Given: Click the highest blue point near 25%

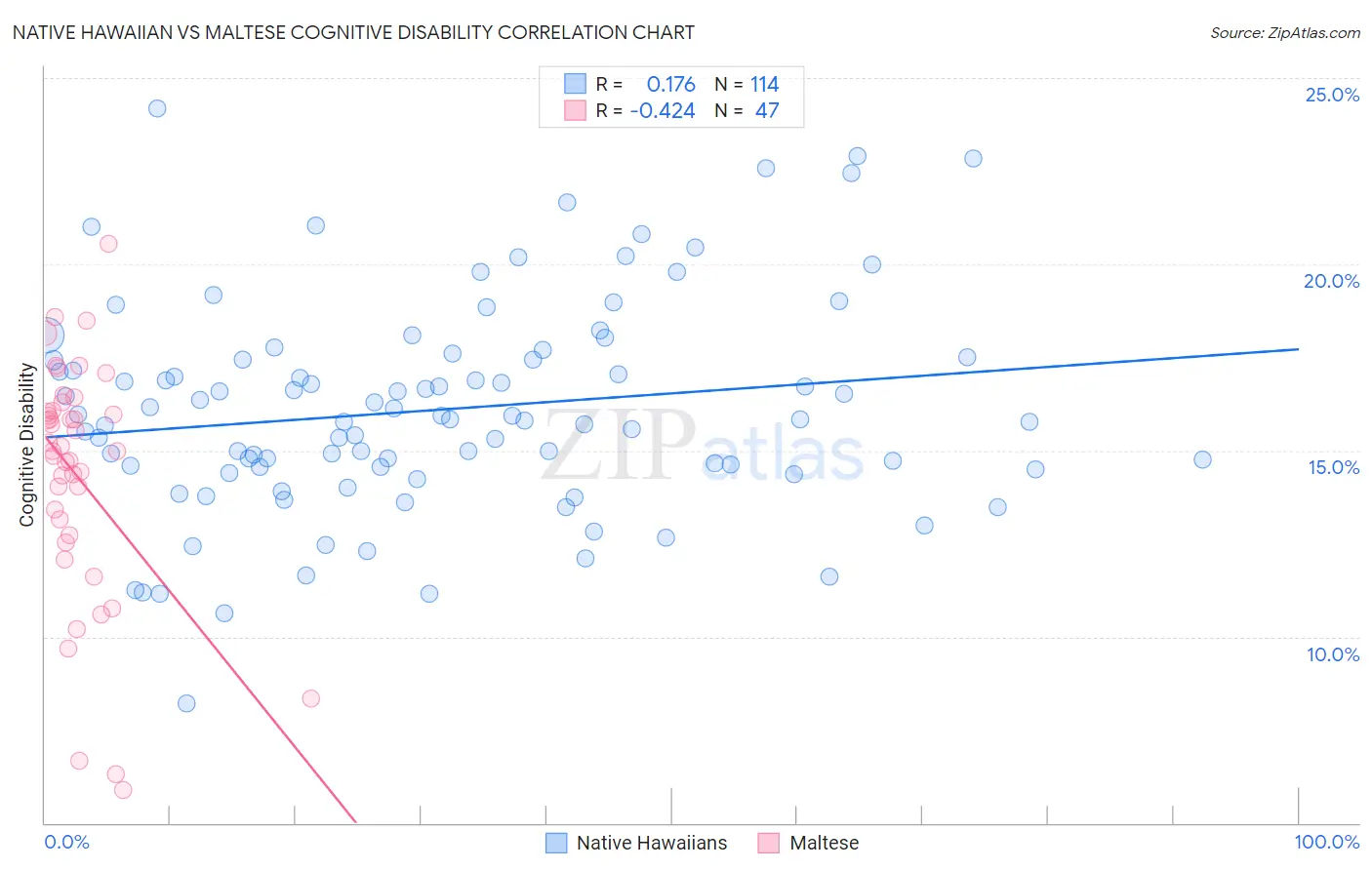Looking at the screenshot, I should [157, 108].
